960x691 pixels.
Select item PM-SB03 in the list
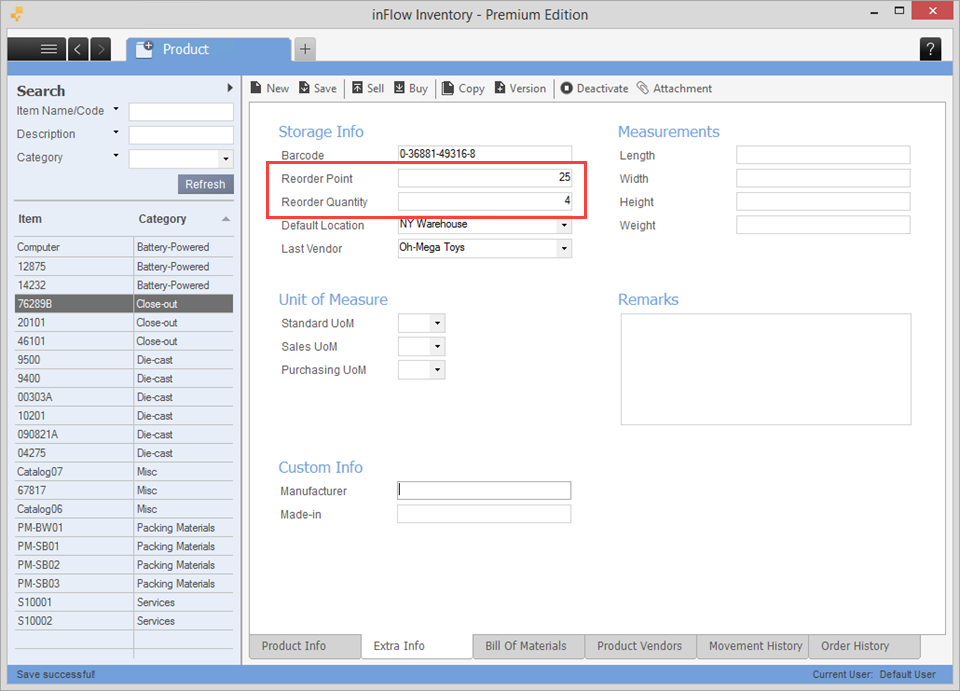pyautogui.click(x=124, y=584)
